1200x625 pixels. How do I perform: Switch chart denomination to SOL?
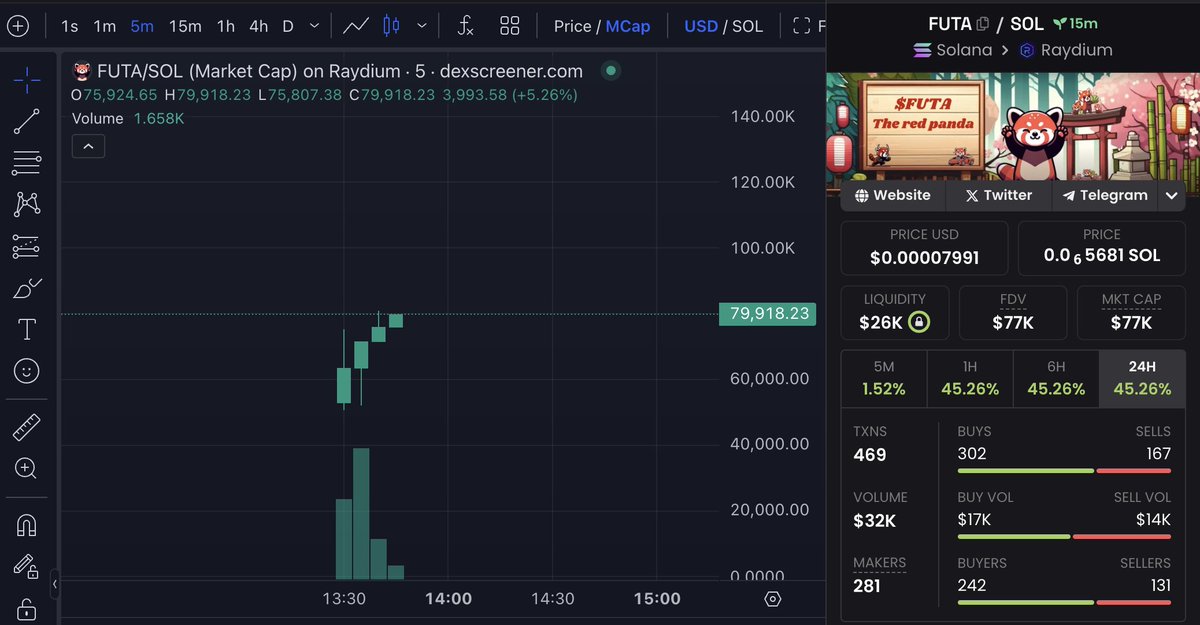pos(748,26)
